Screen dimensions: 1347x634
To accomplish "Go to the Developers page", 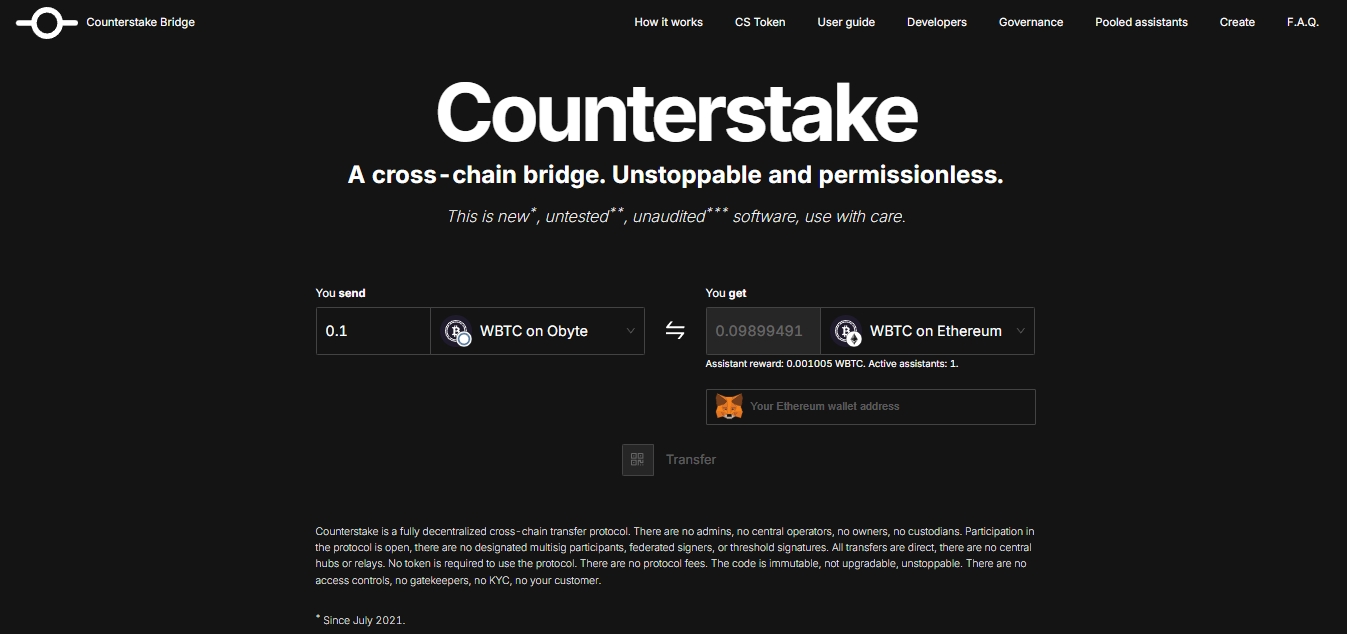I will 937,22.
